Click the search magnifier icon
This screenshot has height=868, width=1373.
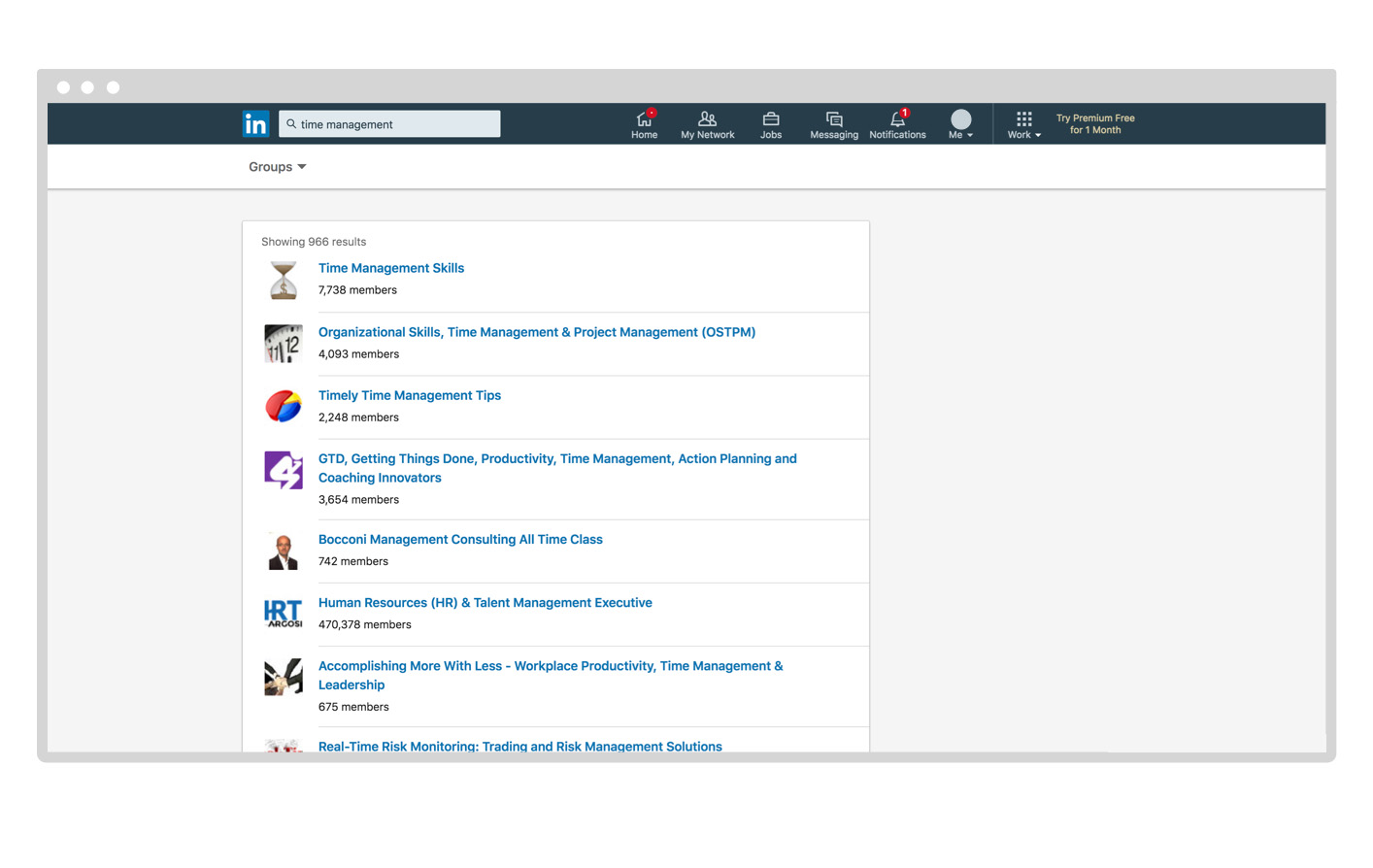pos(291,124)
